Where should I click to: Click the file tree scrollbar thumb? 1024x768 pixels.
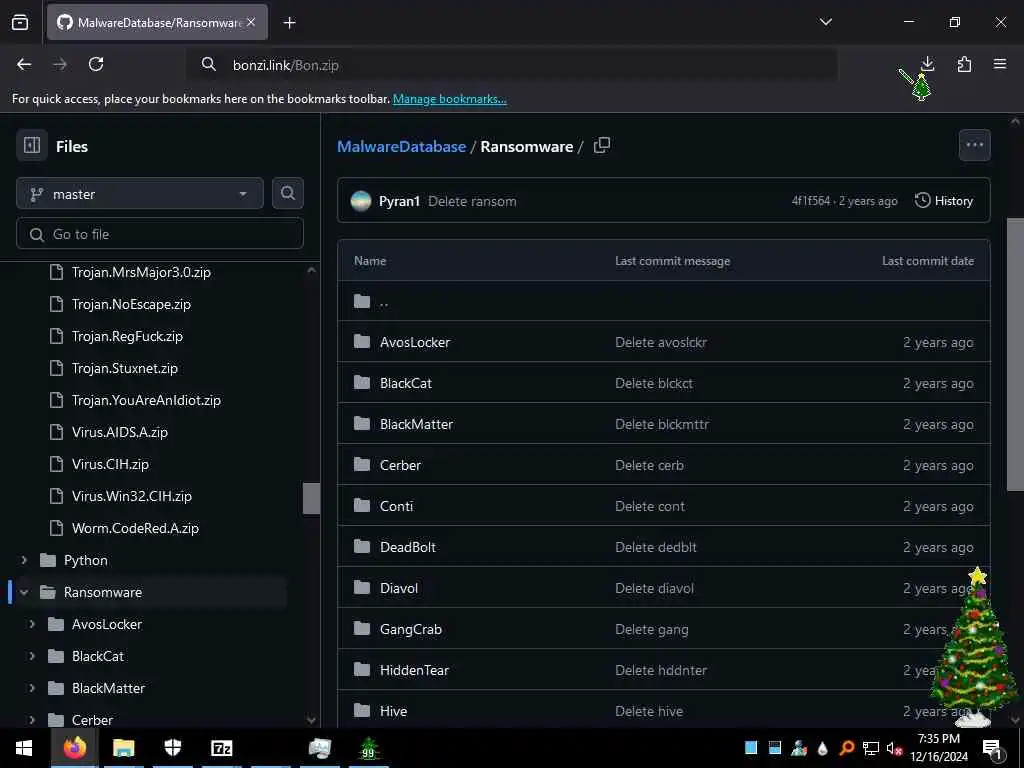pyautogui.click(x=312, y=498)
